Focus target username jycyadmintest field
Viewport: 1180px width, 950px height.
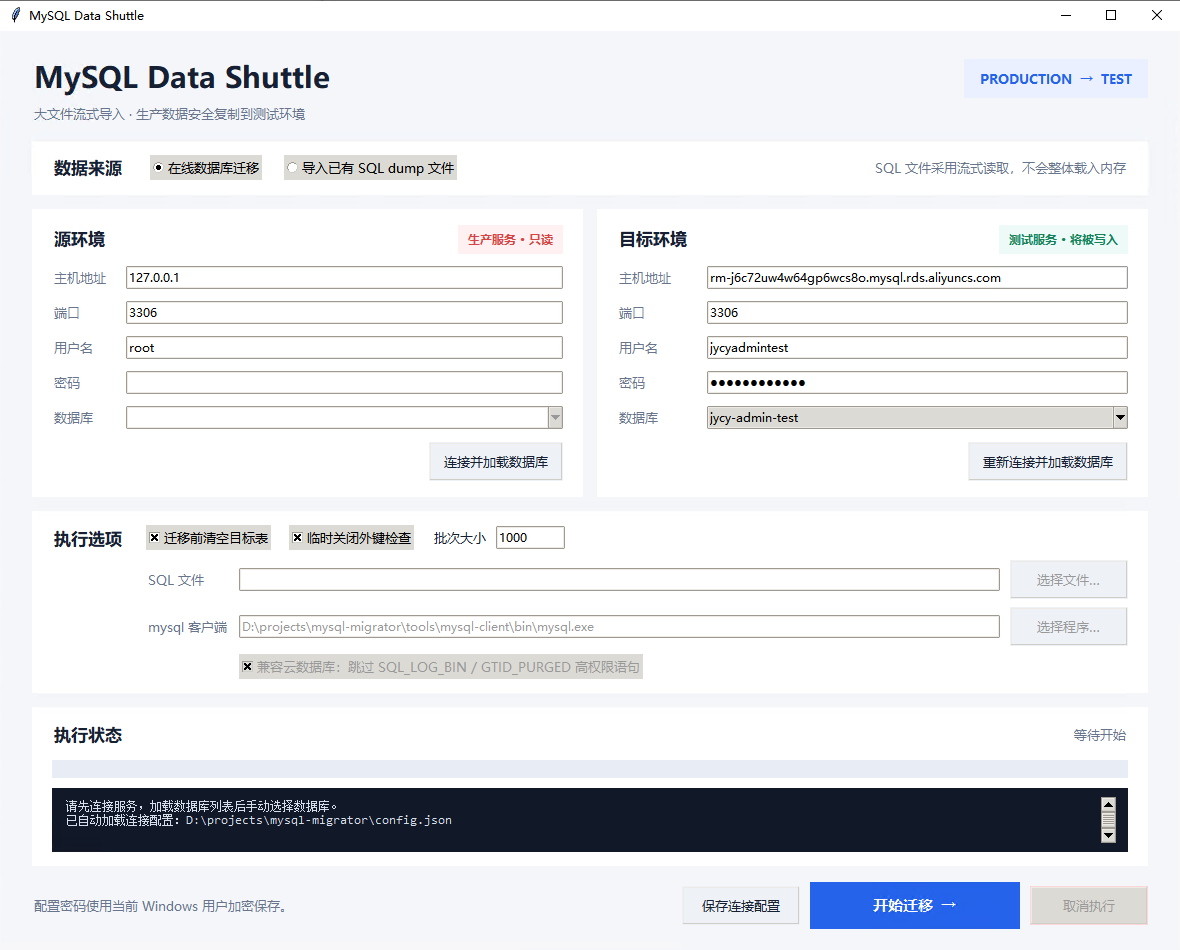tap(917, 348)
